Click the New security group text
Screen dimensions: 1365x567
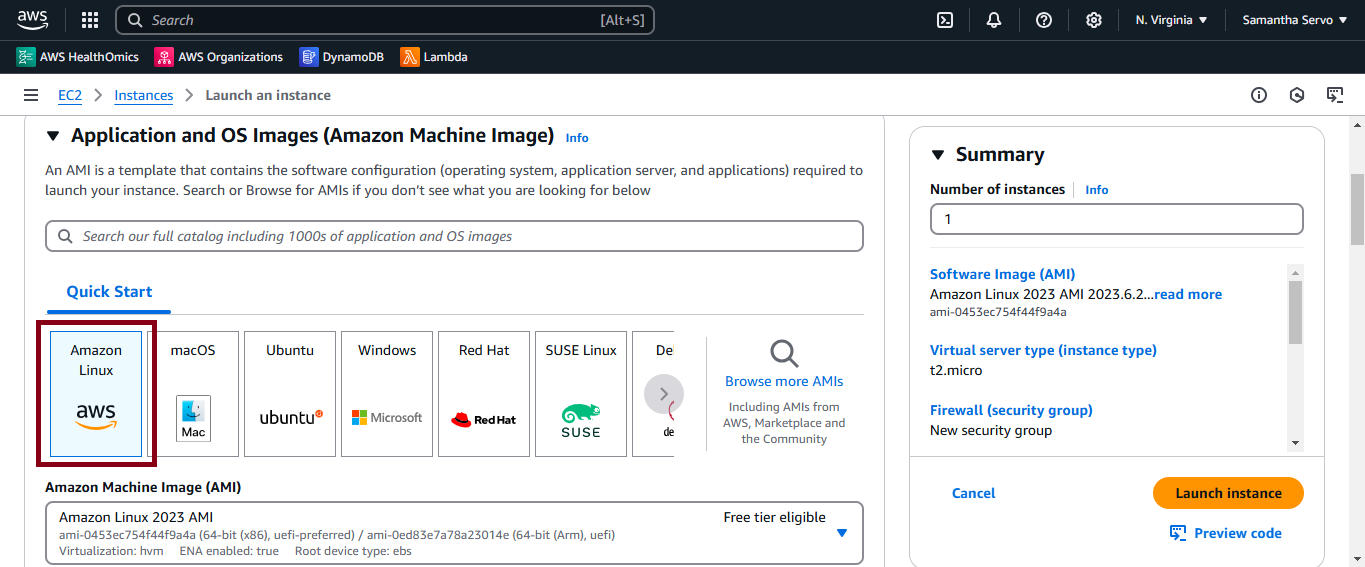pos(991,430)
